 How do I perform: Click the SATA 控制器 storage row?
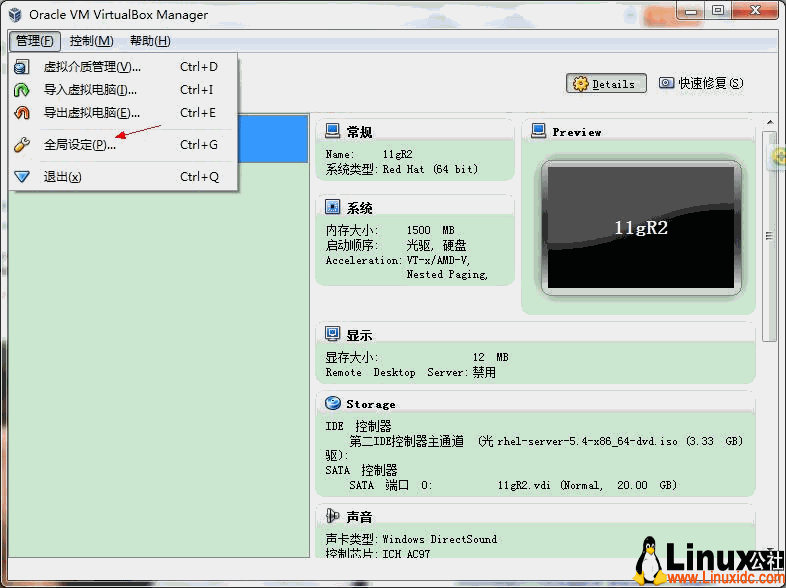pos(361,470)
